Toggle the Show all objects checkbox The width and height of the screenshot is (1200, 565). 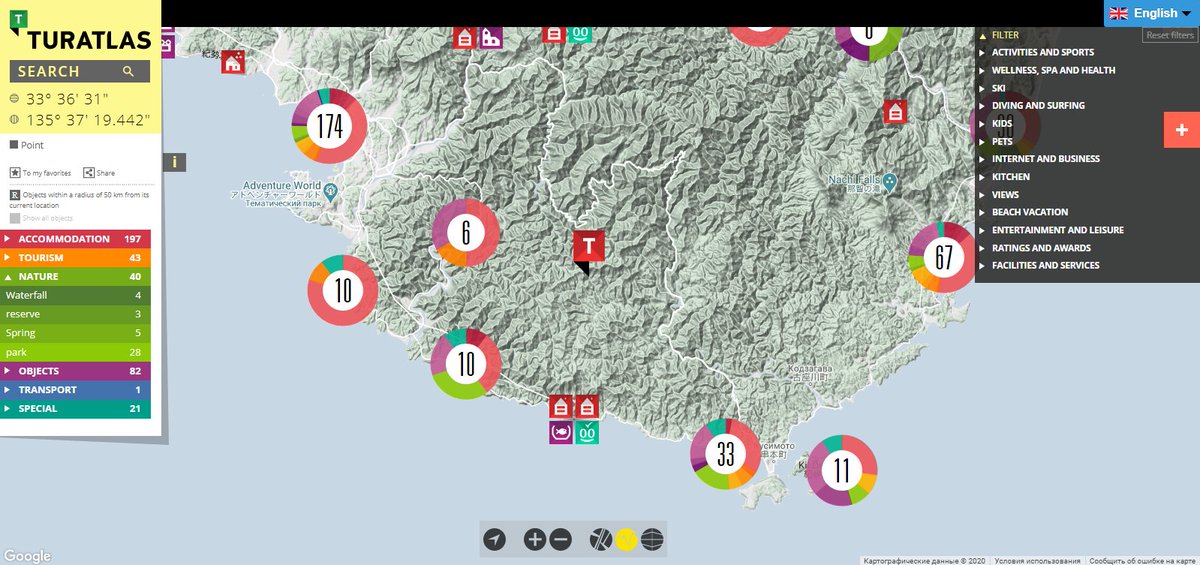pos(15,218)
